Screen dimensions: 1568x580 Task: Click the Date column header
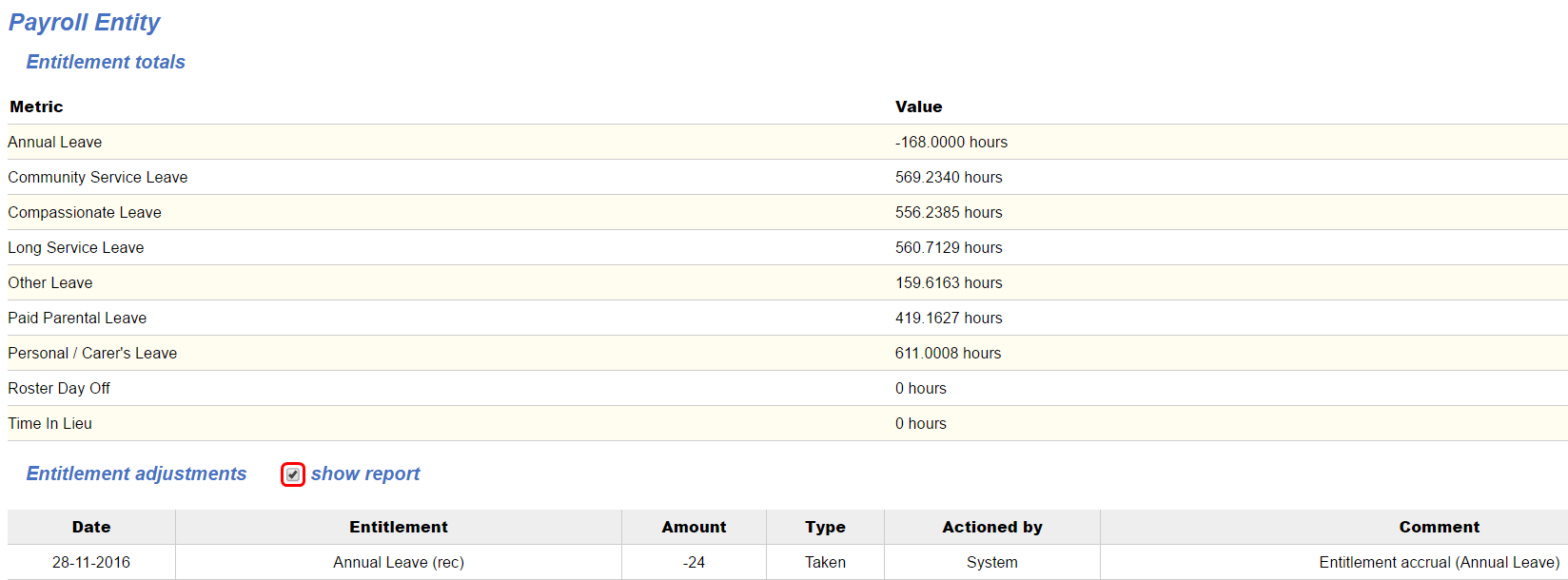pyautogui.click(x=91, y=527)
